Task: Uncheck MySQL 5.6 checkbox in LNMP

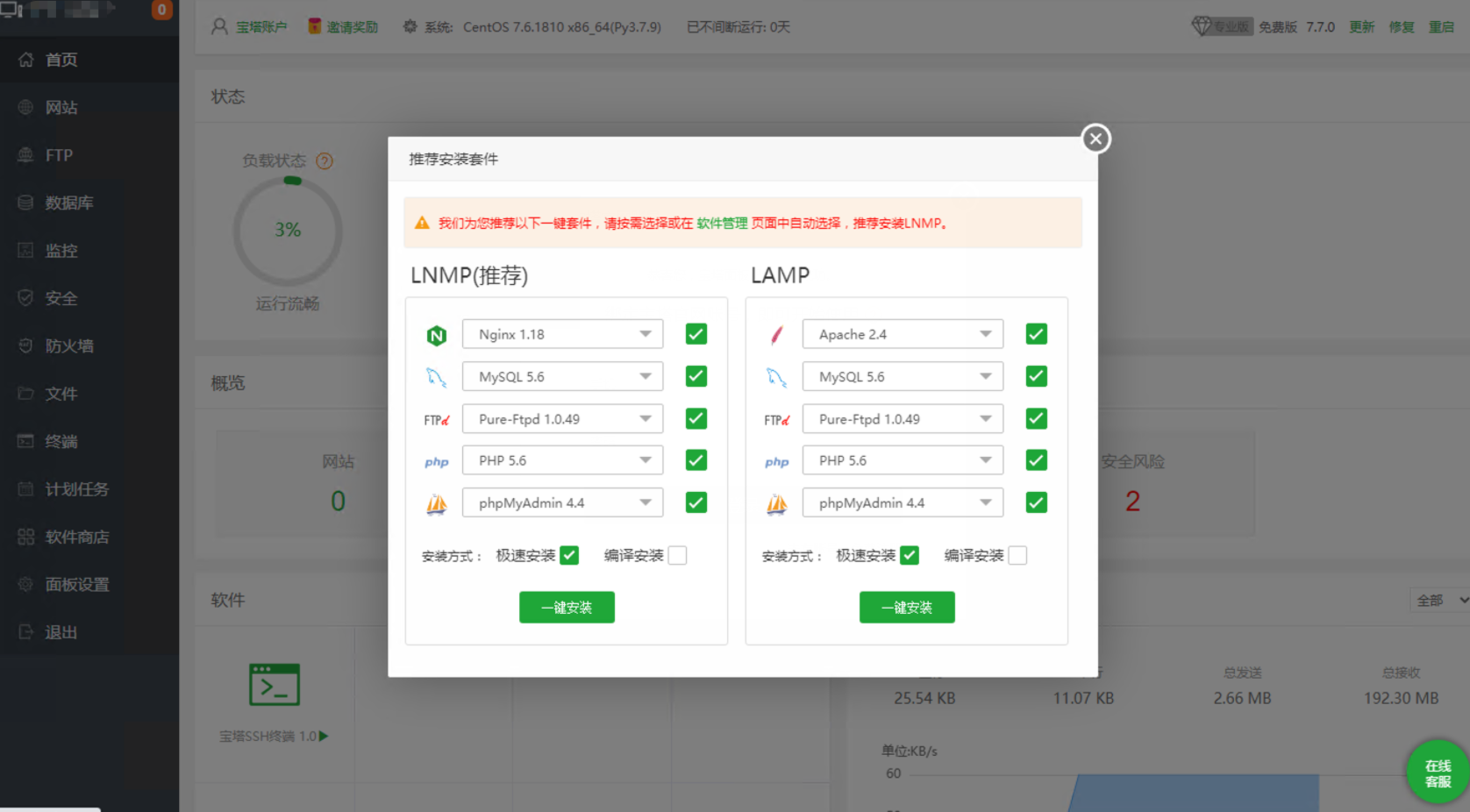Action: (696, 376)
